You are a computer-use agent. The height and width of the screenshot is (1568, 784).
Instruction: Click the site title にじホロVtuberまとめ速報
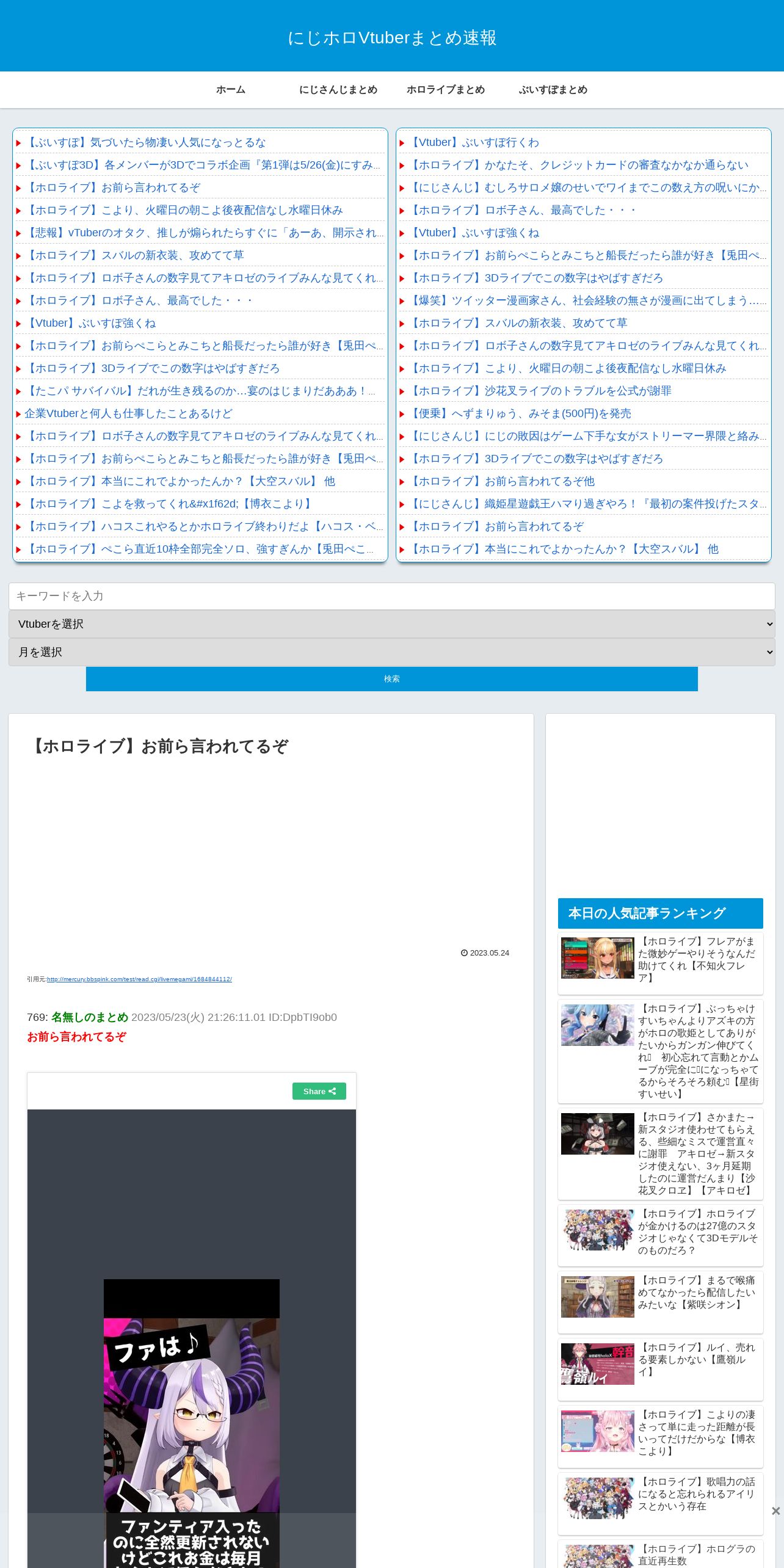[x=392, y=38]
